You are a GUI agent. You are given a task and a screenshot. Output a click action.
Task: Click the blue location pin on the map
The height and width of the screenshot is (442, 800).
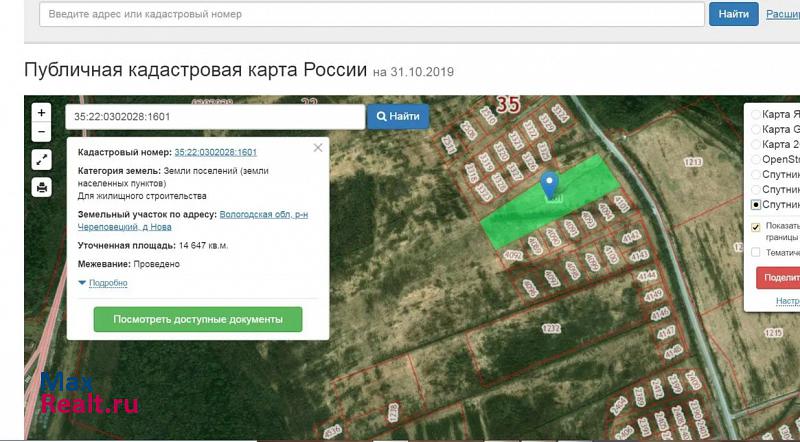(x=549, y=184)
